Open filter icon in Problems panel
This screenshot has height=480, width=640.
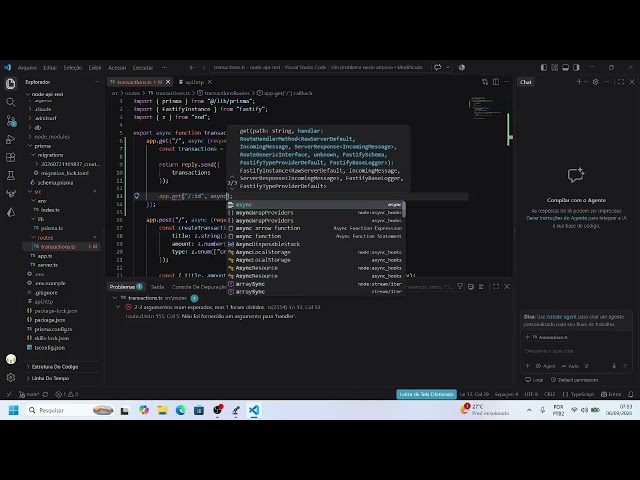pyautogui.click(x=460, y=287)
